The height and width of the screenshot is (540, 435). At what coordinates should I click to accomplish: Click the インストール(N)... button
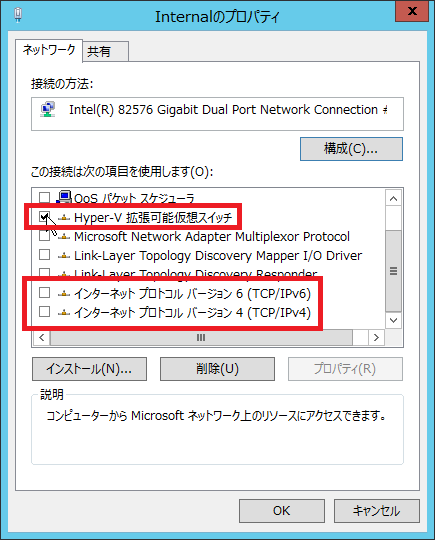pyautogui.click(x=90, y=369)
